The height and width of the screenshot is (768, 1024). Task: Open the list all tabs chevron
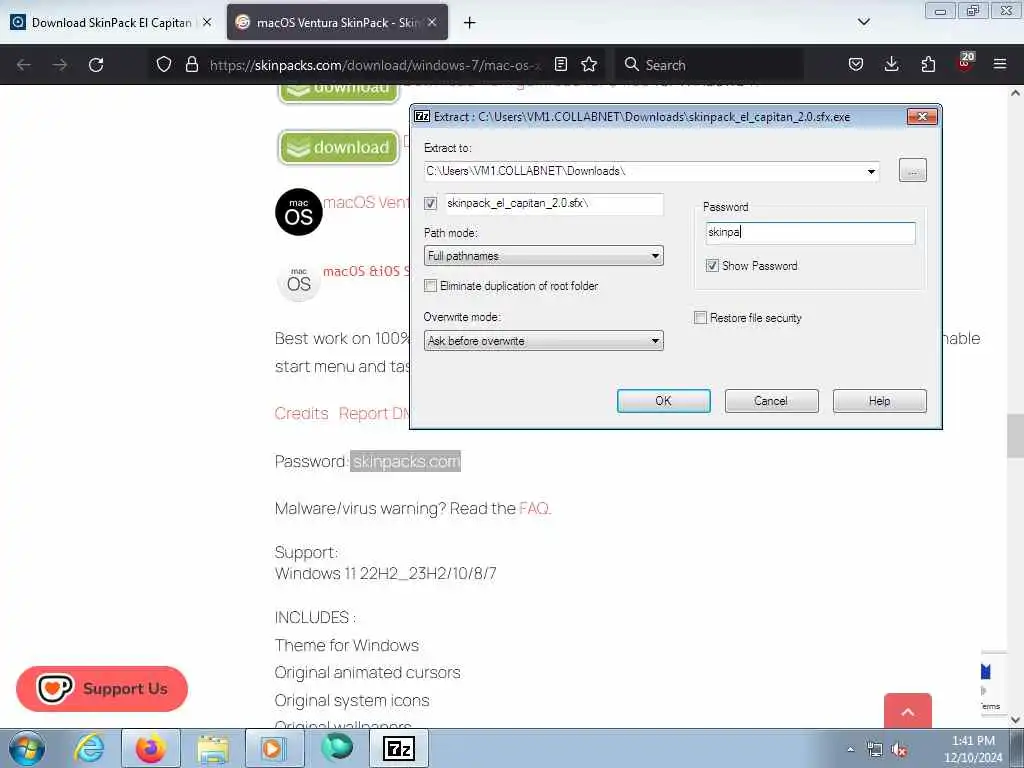[863, 22]
